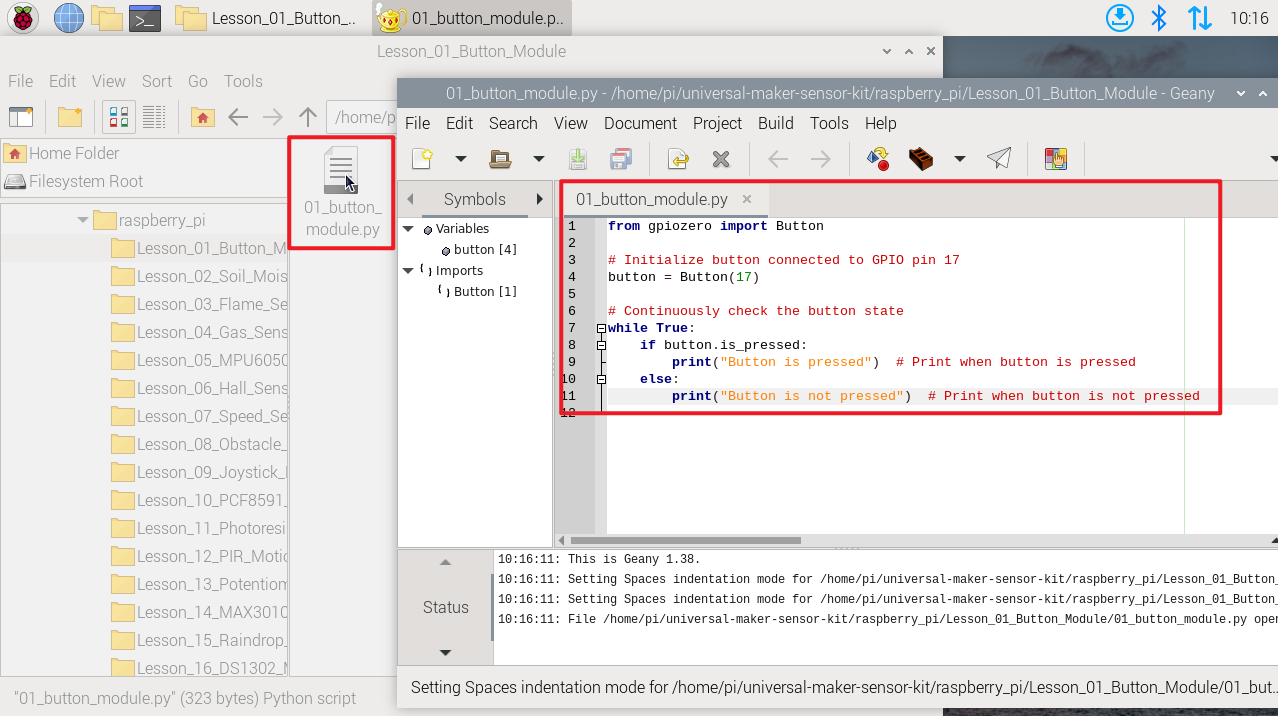The width and height of the screenshot is (1278, 716).
Task: Open the build icon dropdown arrow
Action: 960,158
